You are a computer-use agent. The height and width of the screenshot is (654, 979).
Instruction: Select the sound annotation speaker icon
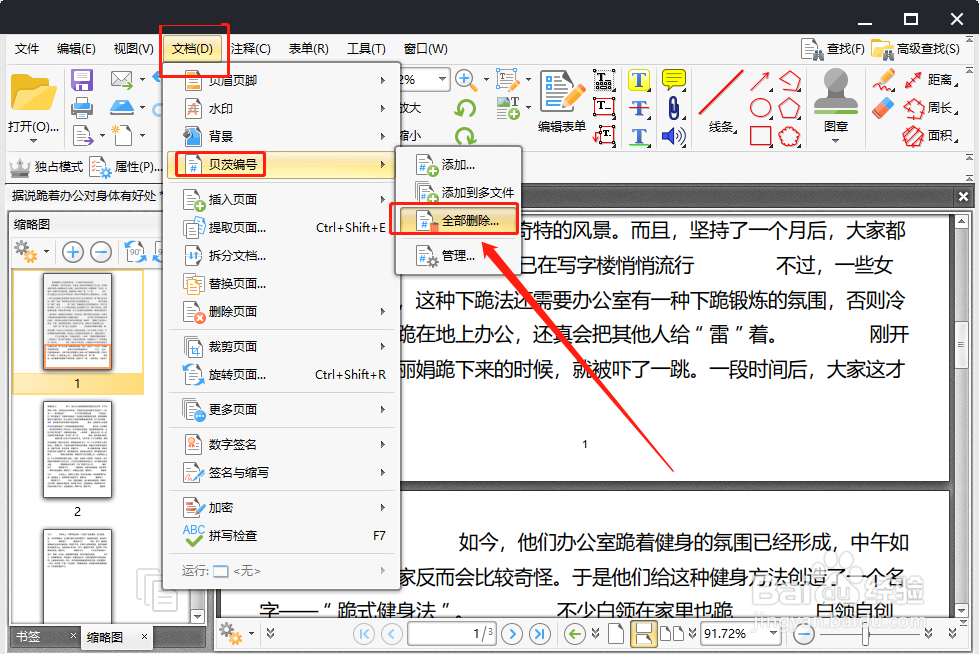coord(670,136)
